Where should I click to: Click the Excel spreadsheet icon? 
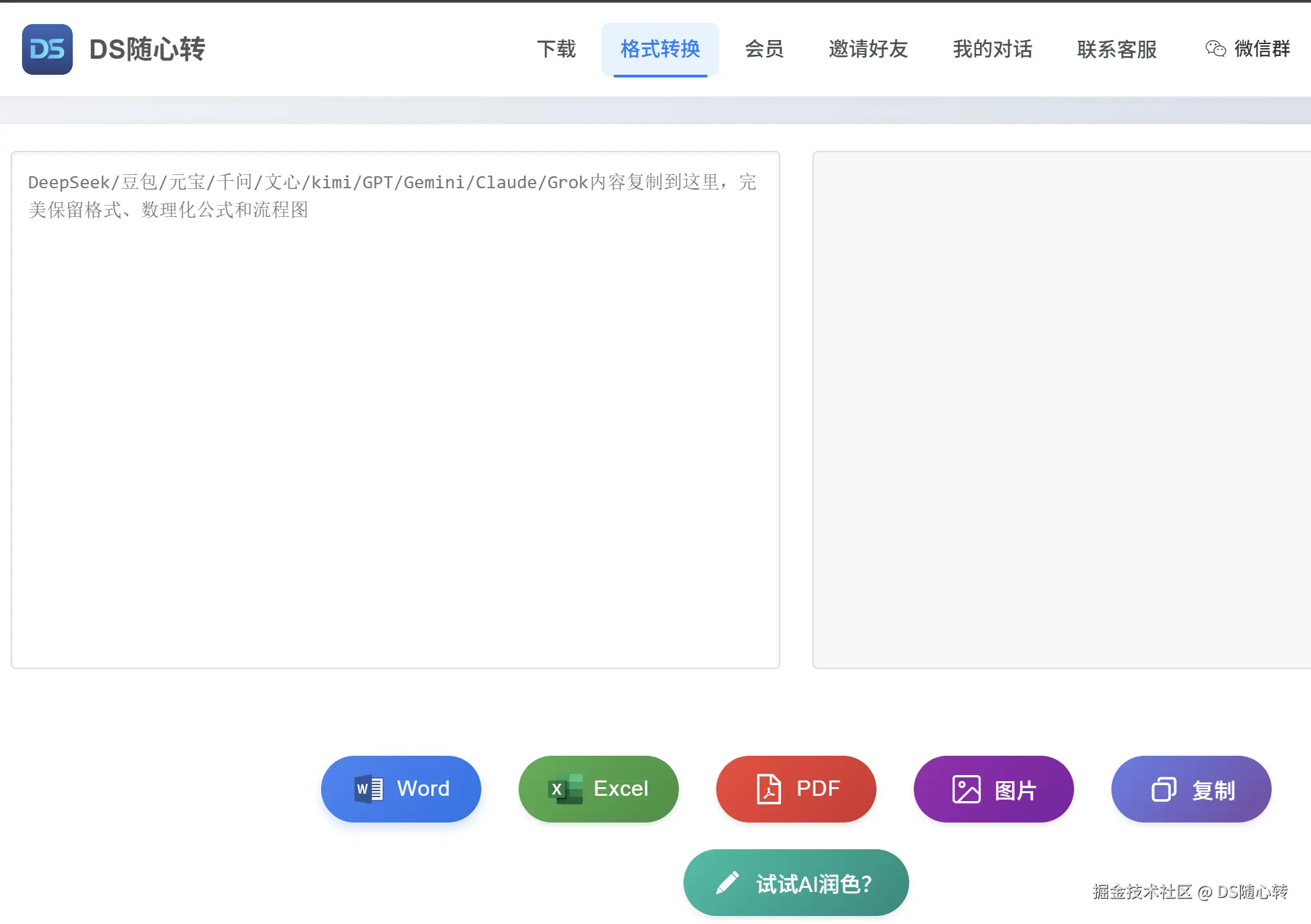565,788
